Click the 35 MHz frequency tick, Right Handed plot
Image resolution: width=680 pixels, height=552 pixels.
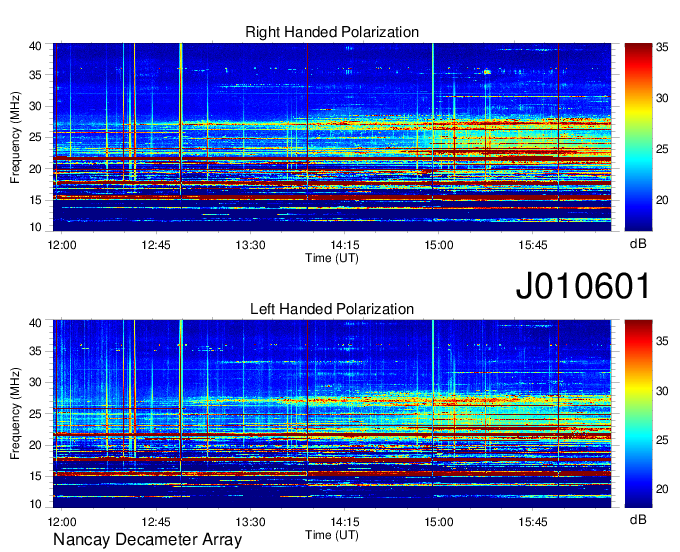(36, 75)
